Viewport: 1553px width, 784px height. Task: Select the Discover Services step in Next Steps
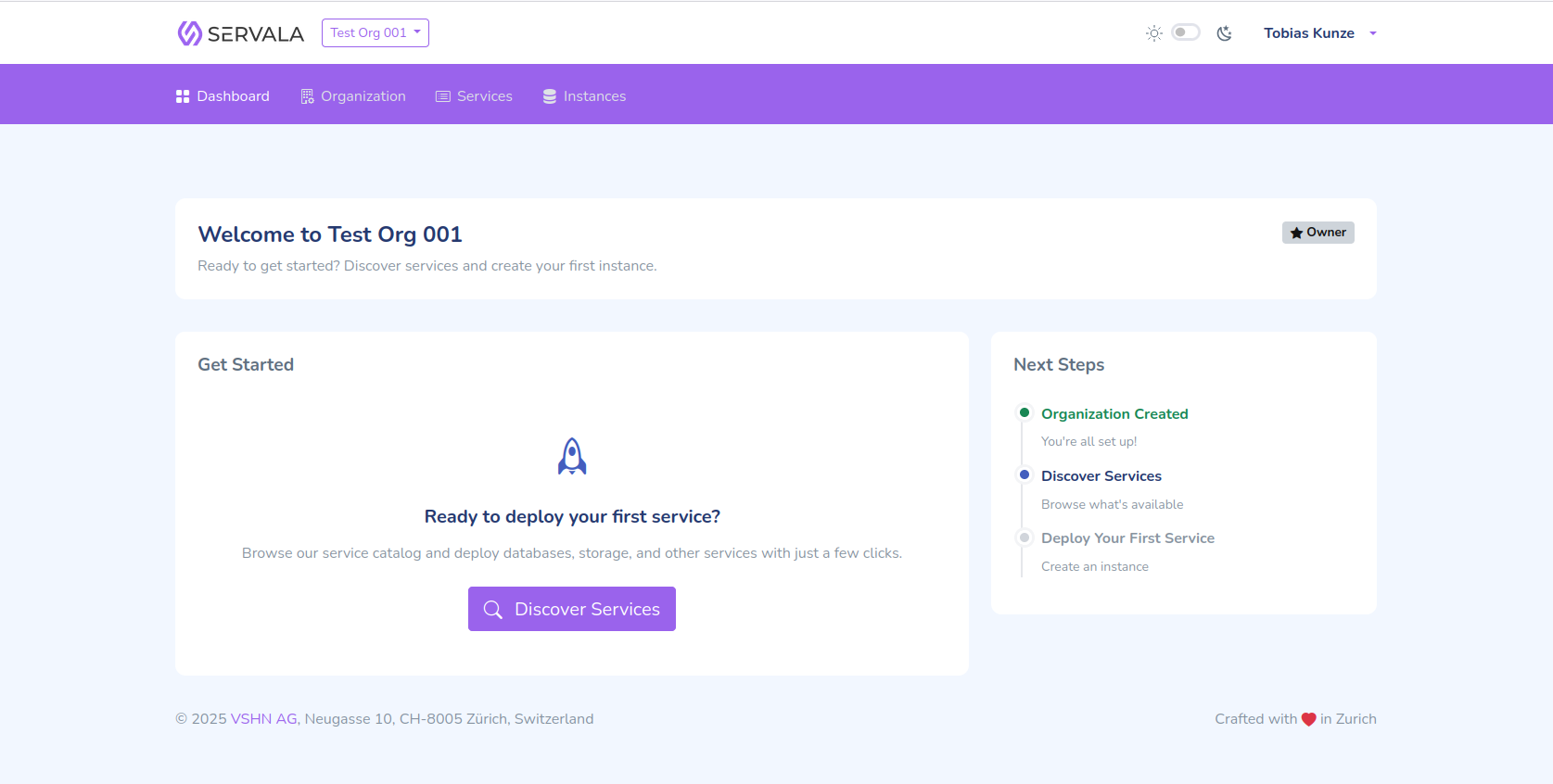(x=1101, y=476)
